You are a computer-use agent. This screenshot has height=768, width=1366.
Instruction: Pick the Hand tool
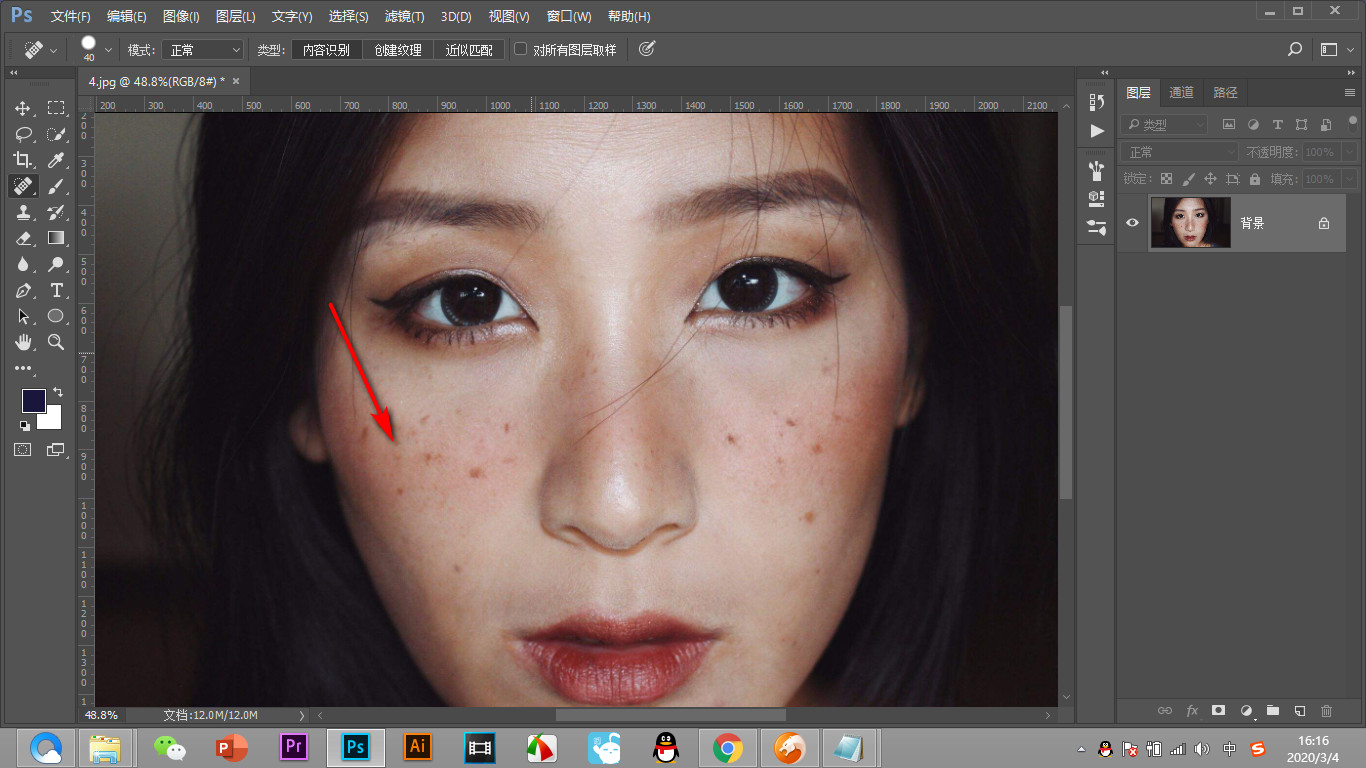pos(23,342)
